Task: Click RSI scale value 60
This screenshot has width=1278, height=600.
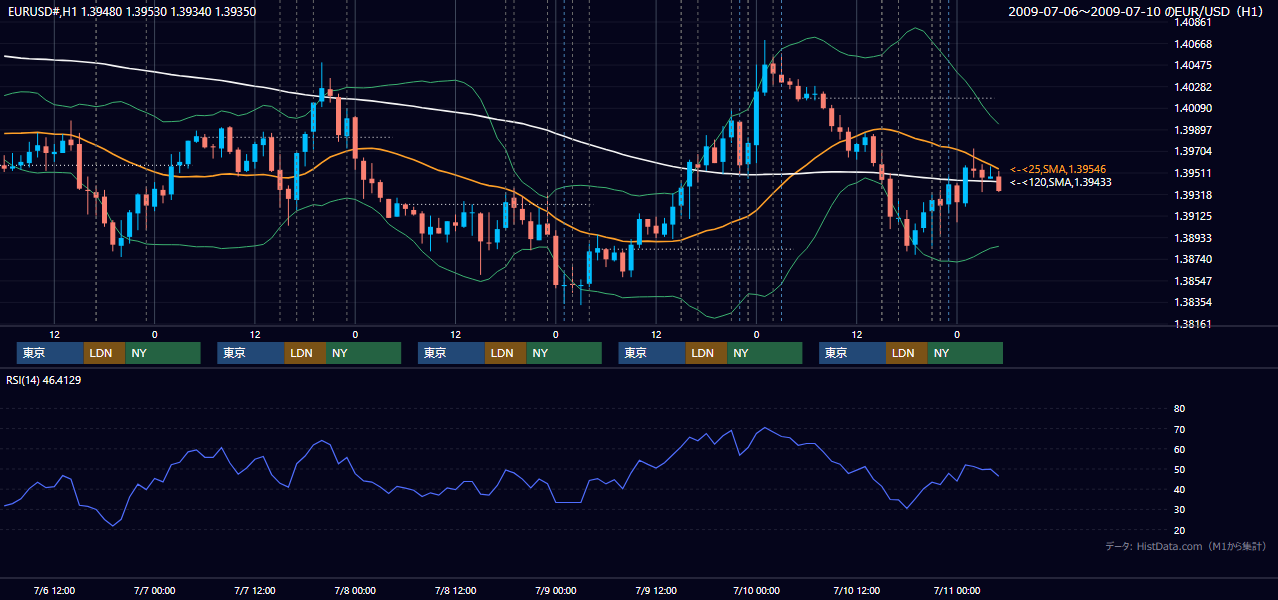Action: click(x=1179, y=449)
